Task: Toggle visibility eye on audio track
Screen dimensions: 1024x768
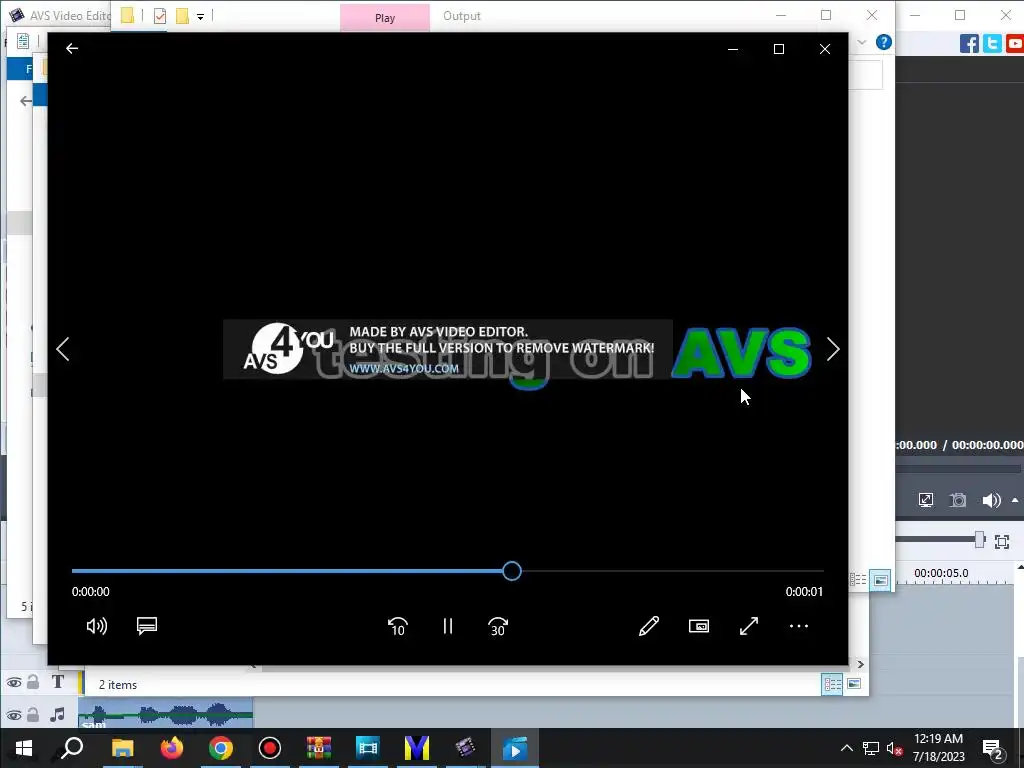Action: click(x=14, y=715)
